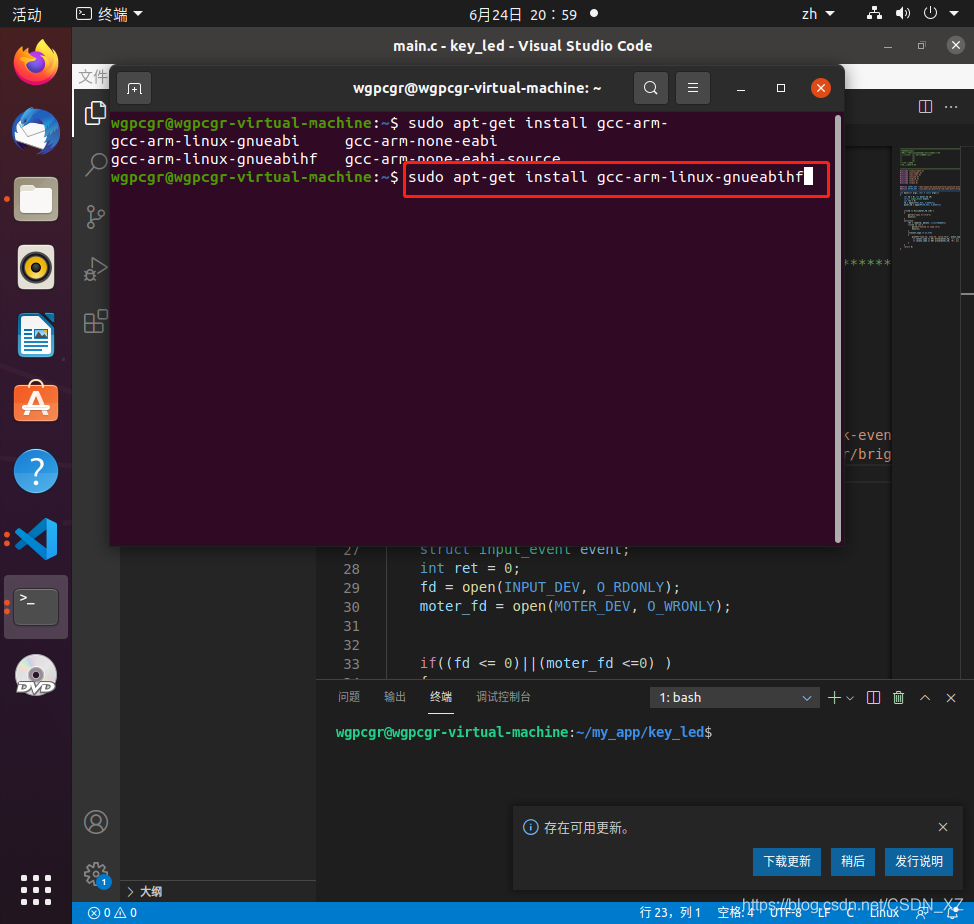The width and height of the screenshot is (974, 924).
Task: Open the '1: bash' terminal selector
Action: [x=735, y=698]
